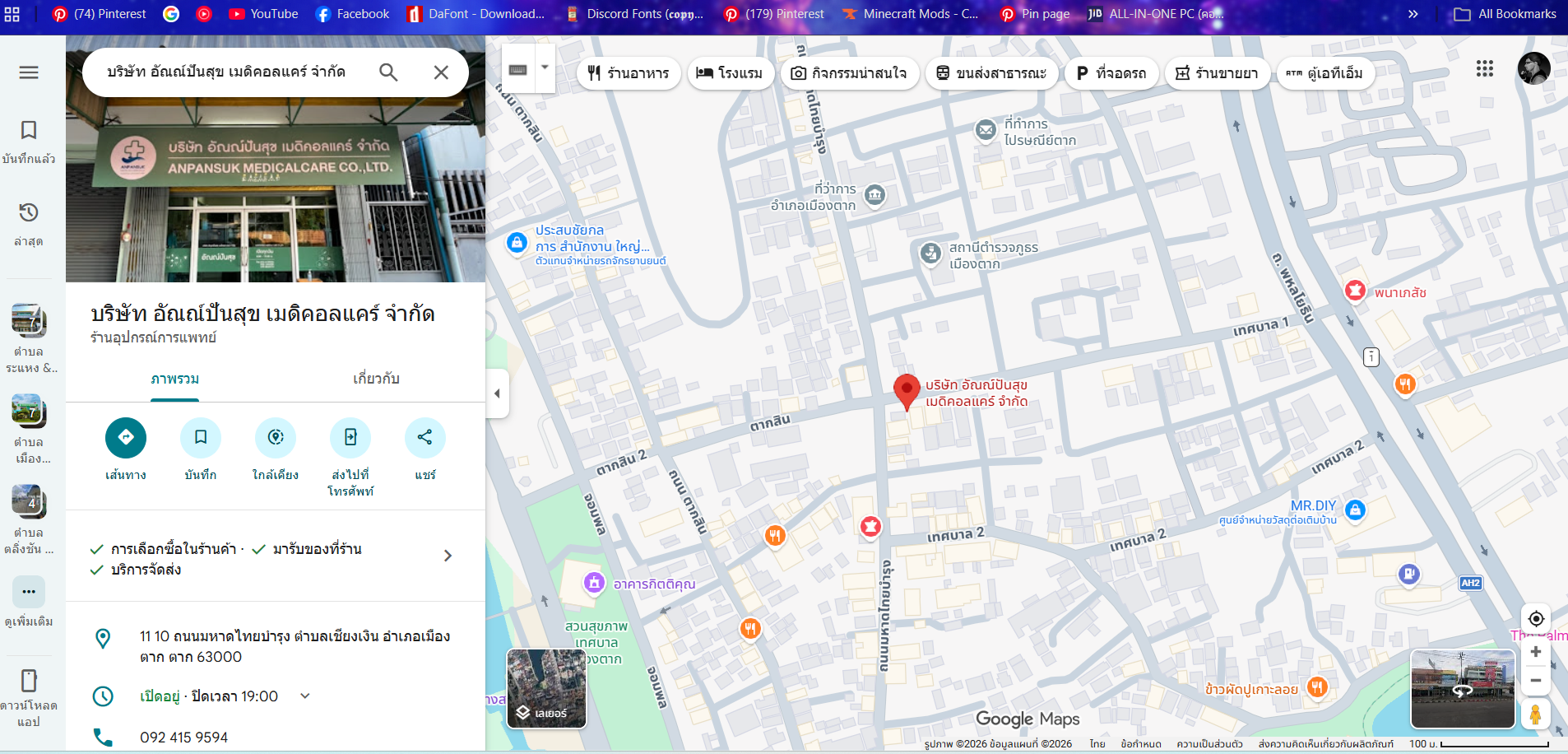Show your current location on map

coord(1535,619)
